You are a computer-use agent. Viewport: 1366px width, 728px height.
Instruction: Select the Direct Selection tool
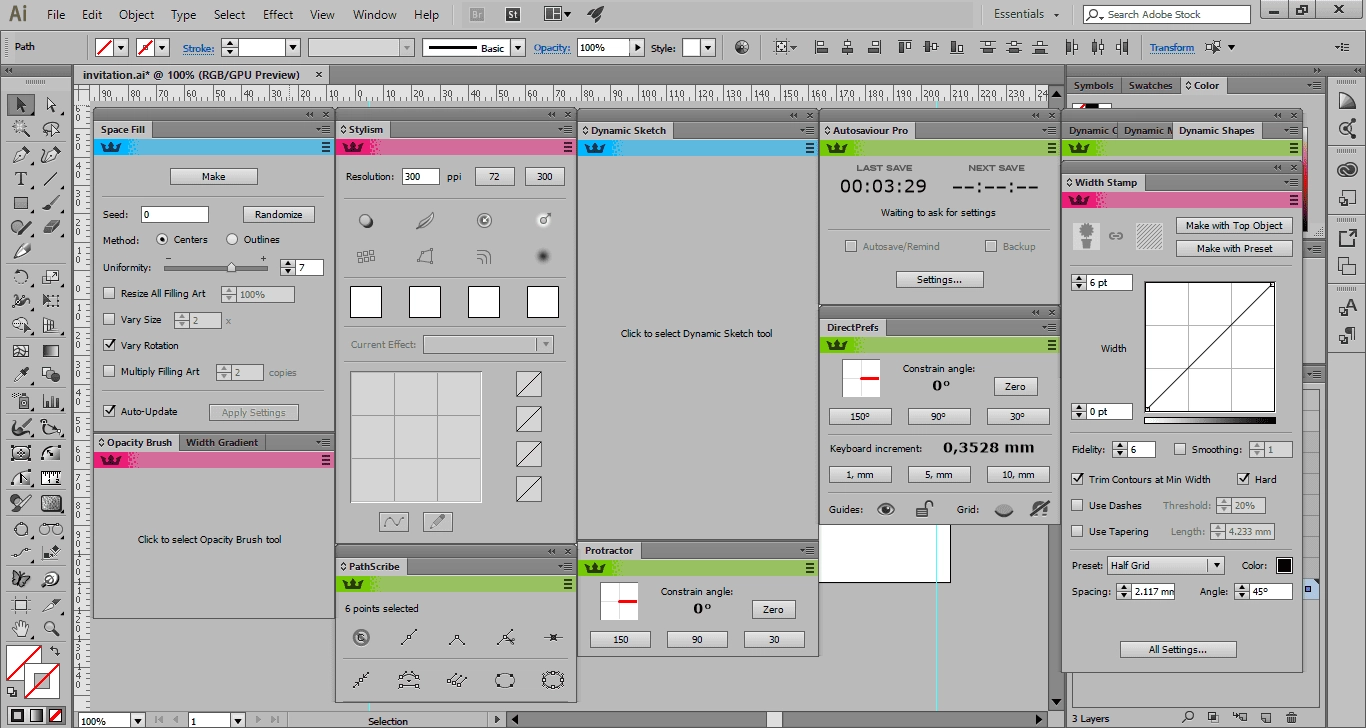[51, 105]
